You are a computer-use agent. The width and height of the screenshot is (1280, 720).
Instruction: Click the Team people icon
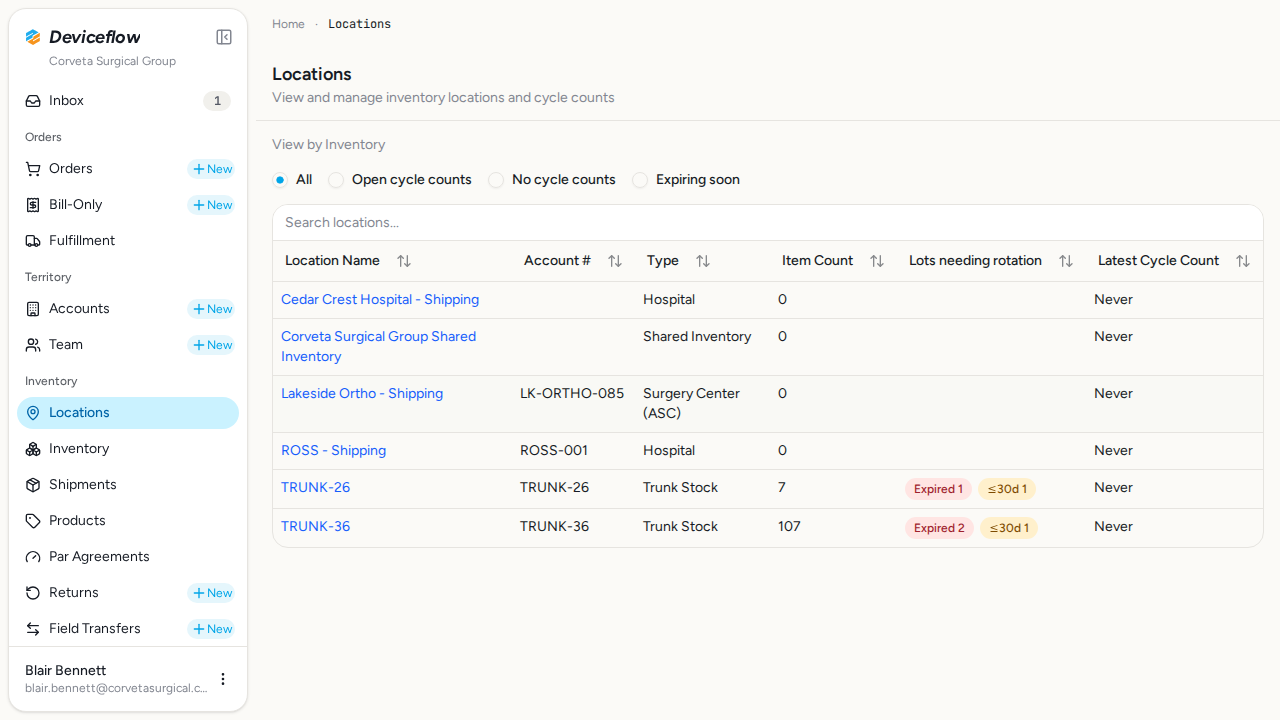tap(33, 345)
